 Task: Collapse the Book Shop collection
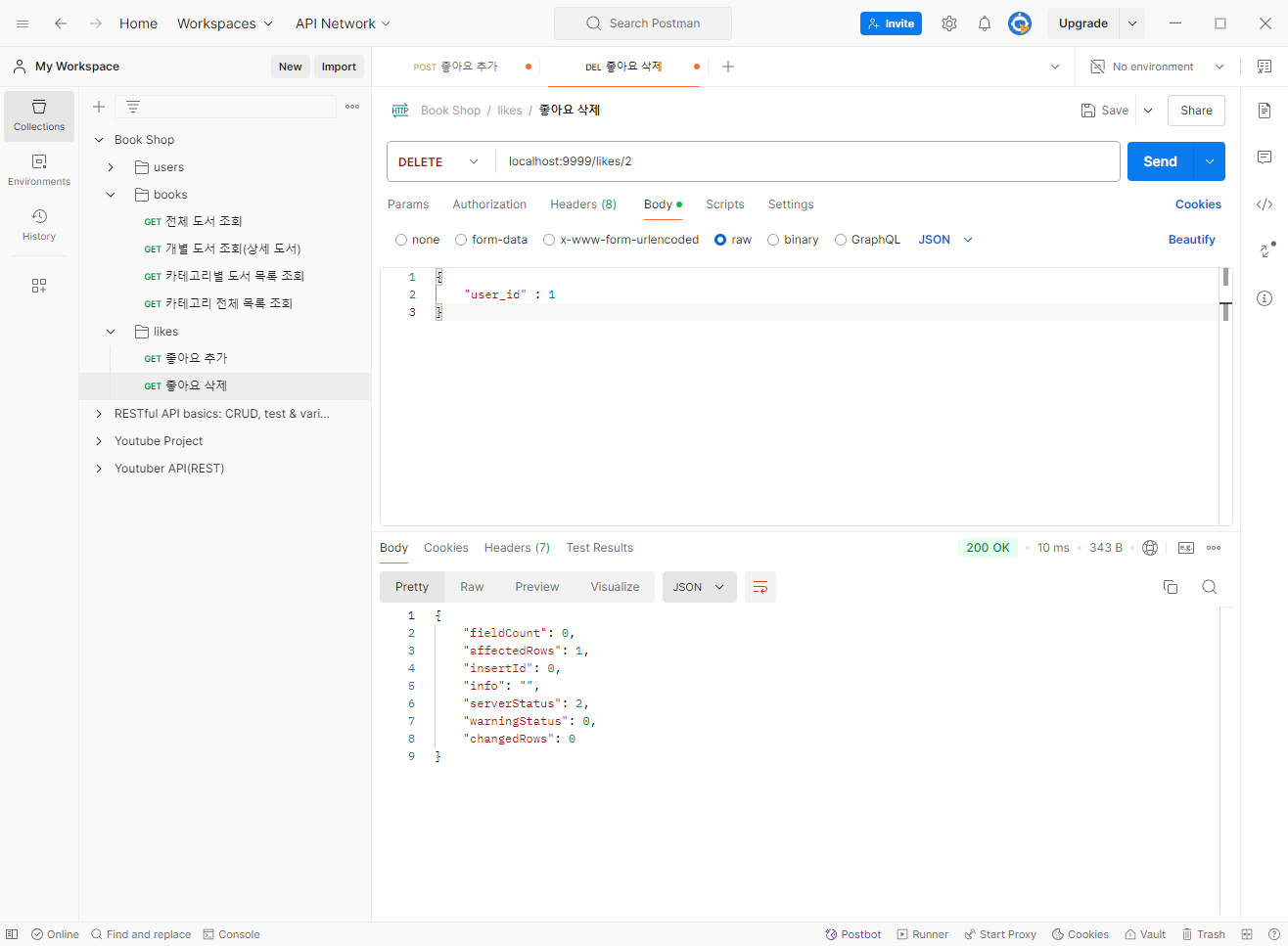pos(99,140)
